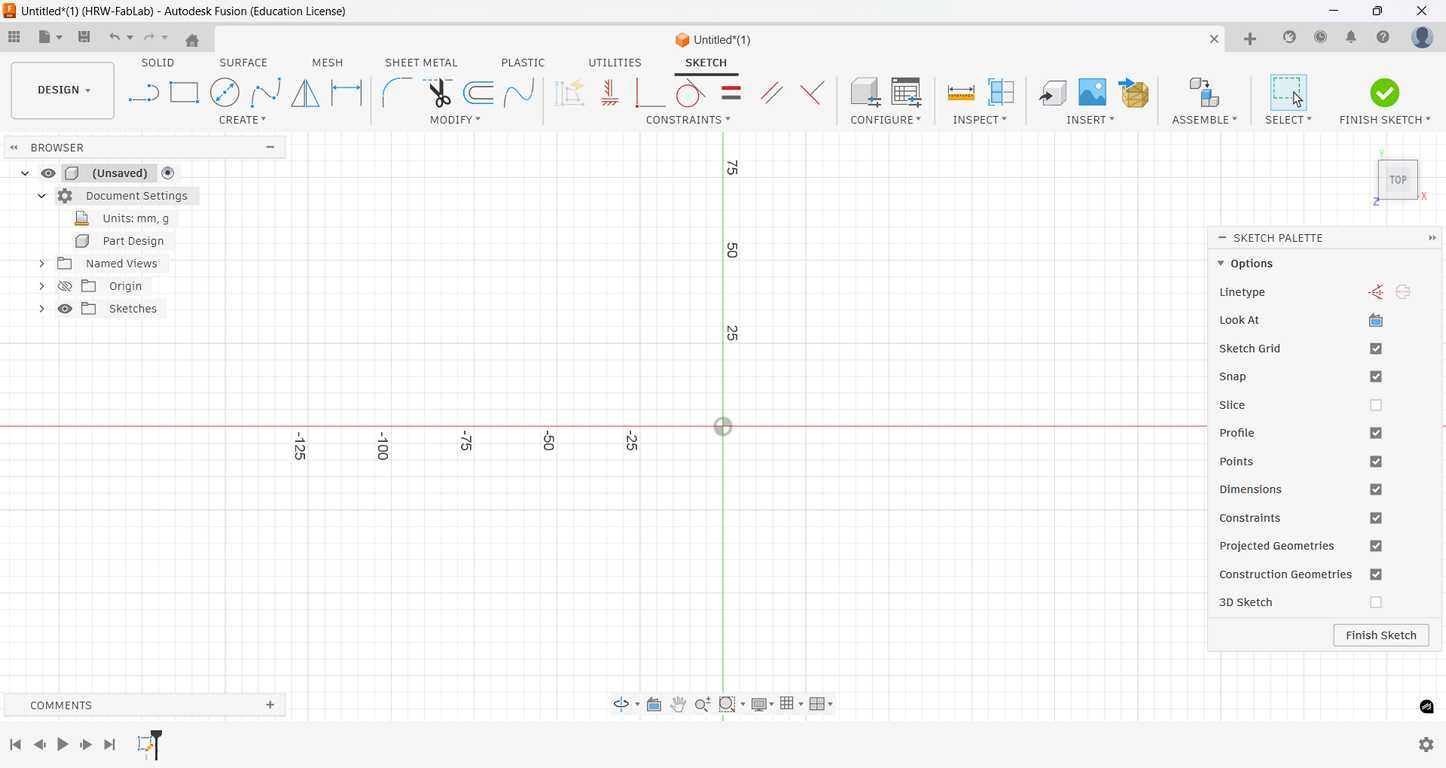Switch to the MESH tab
The image size is (1446, 768).
click(x=327, y=63)
